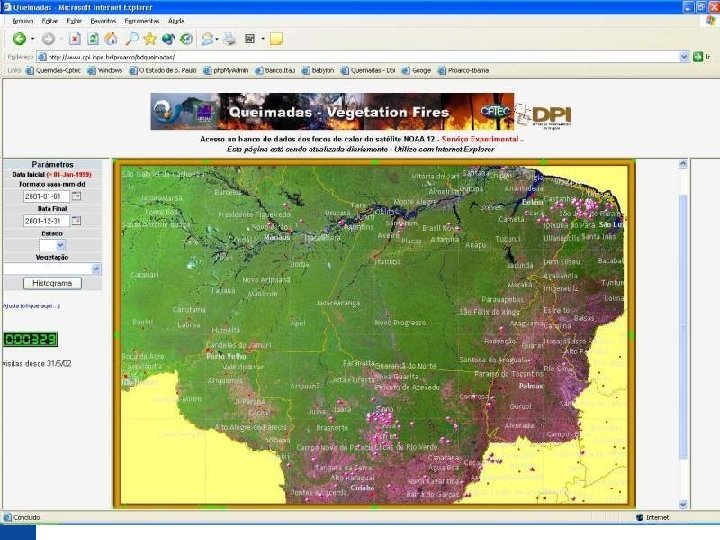The height and width of the screenshot is (540, 720).
Task: Open the Queimadas-Cptec links bar shortcut
Action: pyautogui.click(x=53, y=71)
